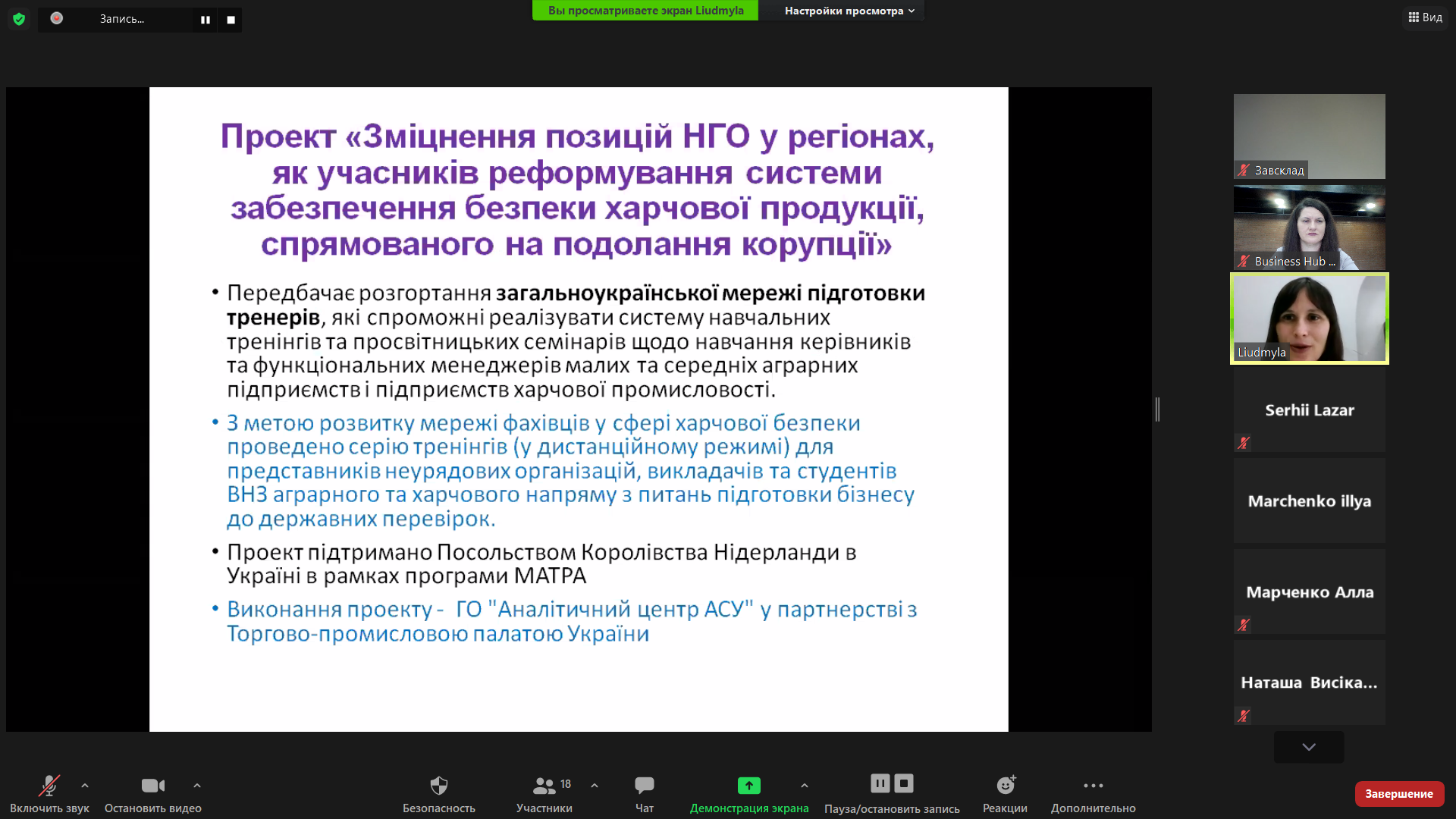Start screen sharing with Демонстрация экрана
Image resolution: width=1456 pixels, height=819 pixels.
pyautogui.click(x=749, y=794)
